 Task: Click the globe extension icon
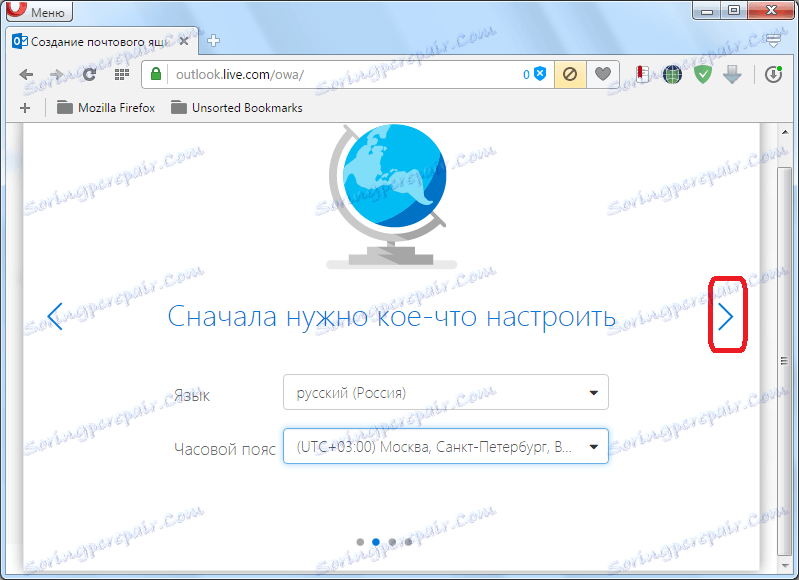(673, 75)
